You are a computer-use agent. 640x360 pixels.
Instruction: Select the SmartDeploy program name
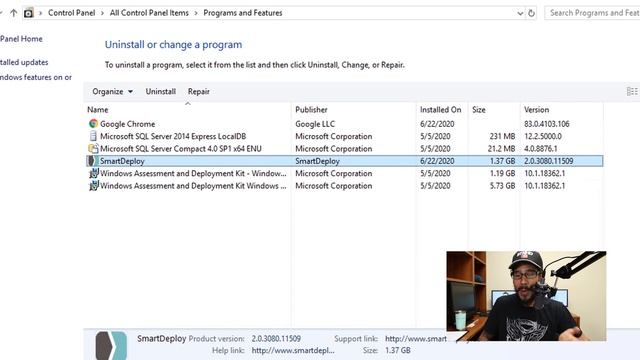(122, 161)
